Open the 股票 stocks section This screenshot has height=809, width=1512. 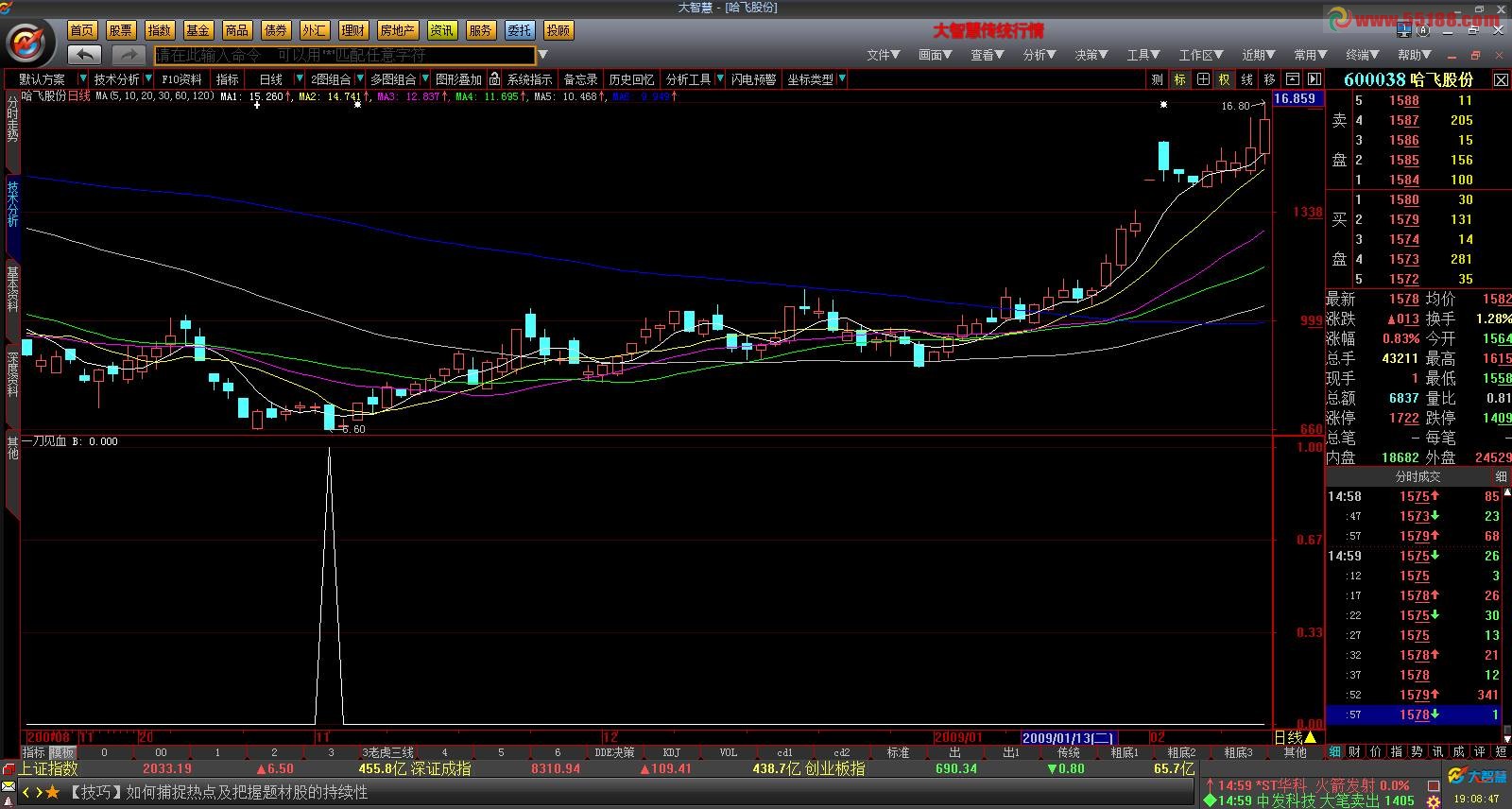pos(120,30)
